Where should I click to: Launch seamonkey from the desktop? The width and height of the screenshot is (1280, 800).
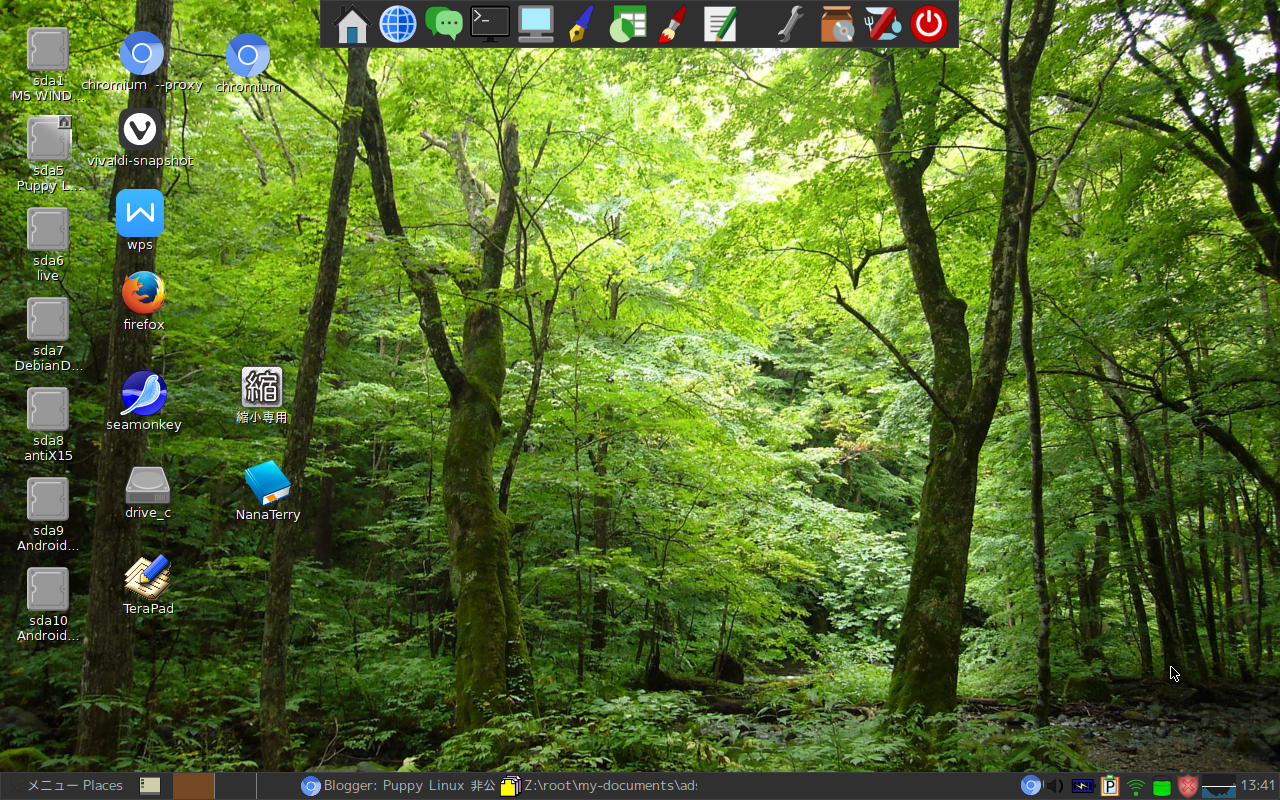[144, 394]
